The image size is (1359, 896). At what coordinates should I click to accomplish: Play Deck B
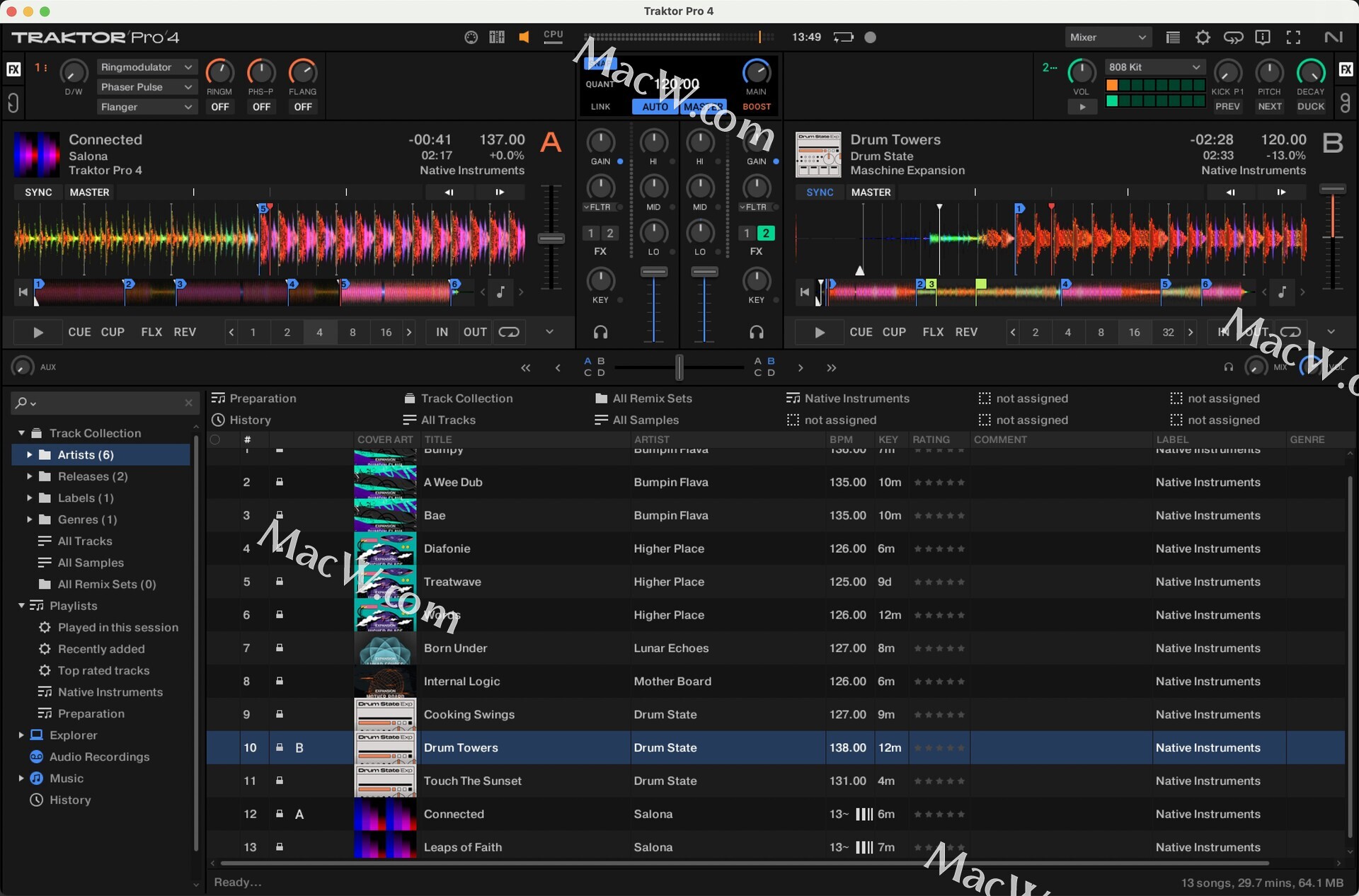point(820,332)
